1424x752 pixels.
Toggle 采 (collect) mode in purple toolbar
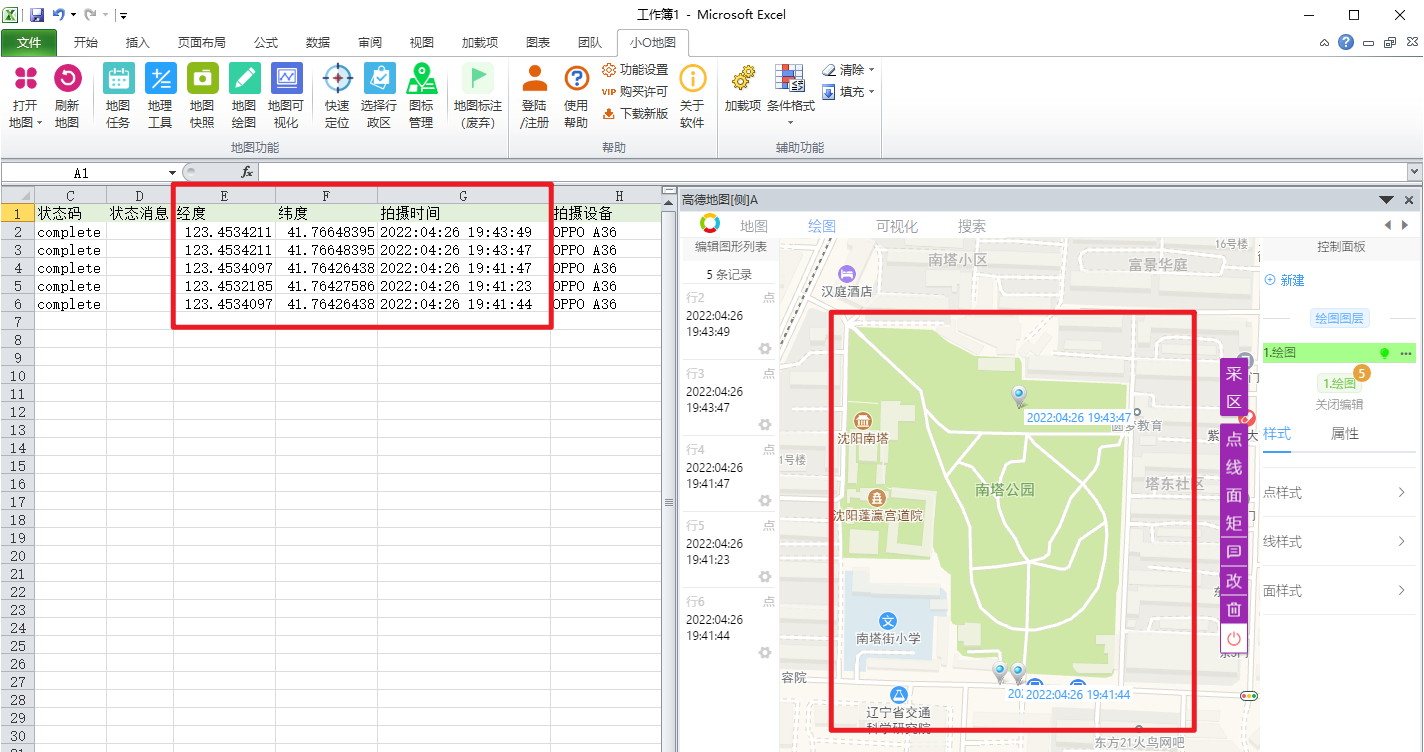(x=1234, y=374)
